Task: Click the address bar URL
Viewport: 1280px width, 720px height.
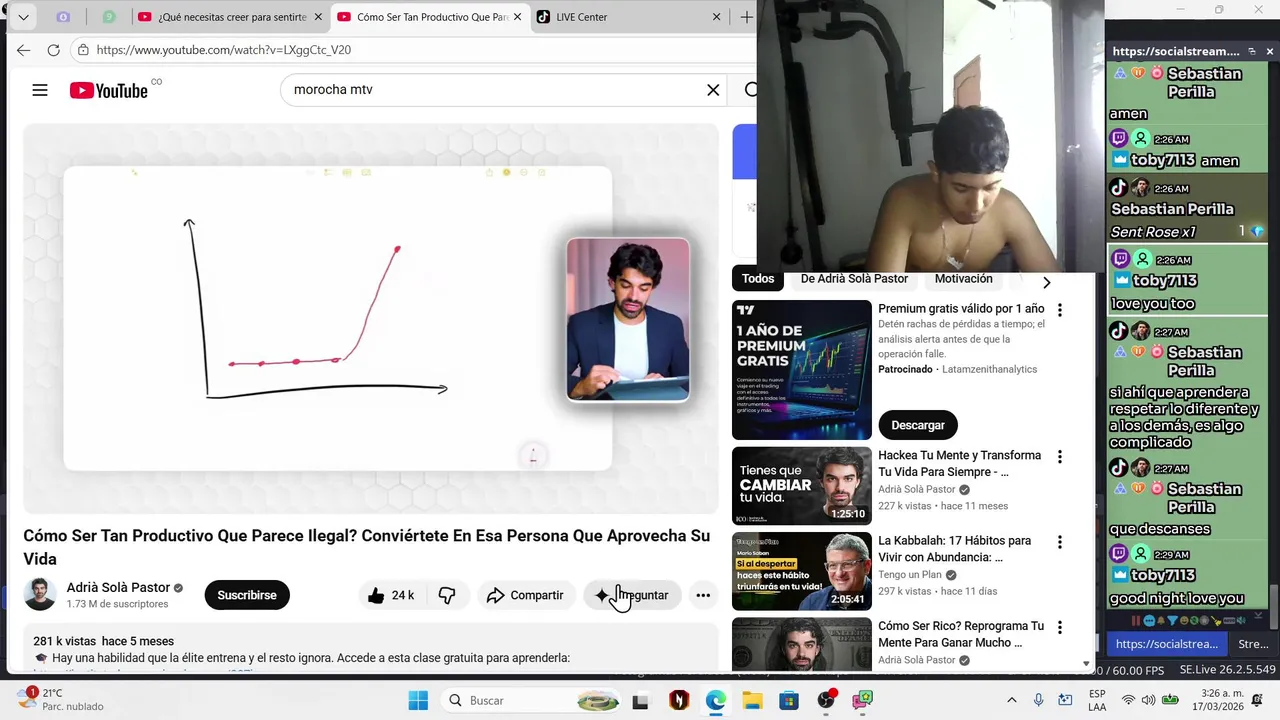Action: 224,50
